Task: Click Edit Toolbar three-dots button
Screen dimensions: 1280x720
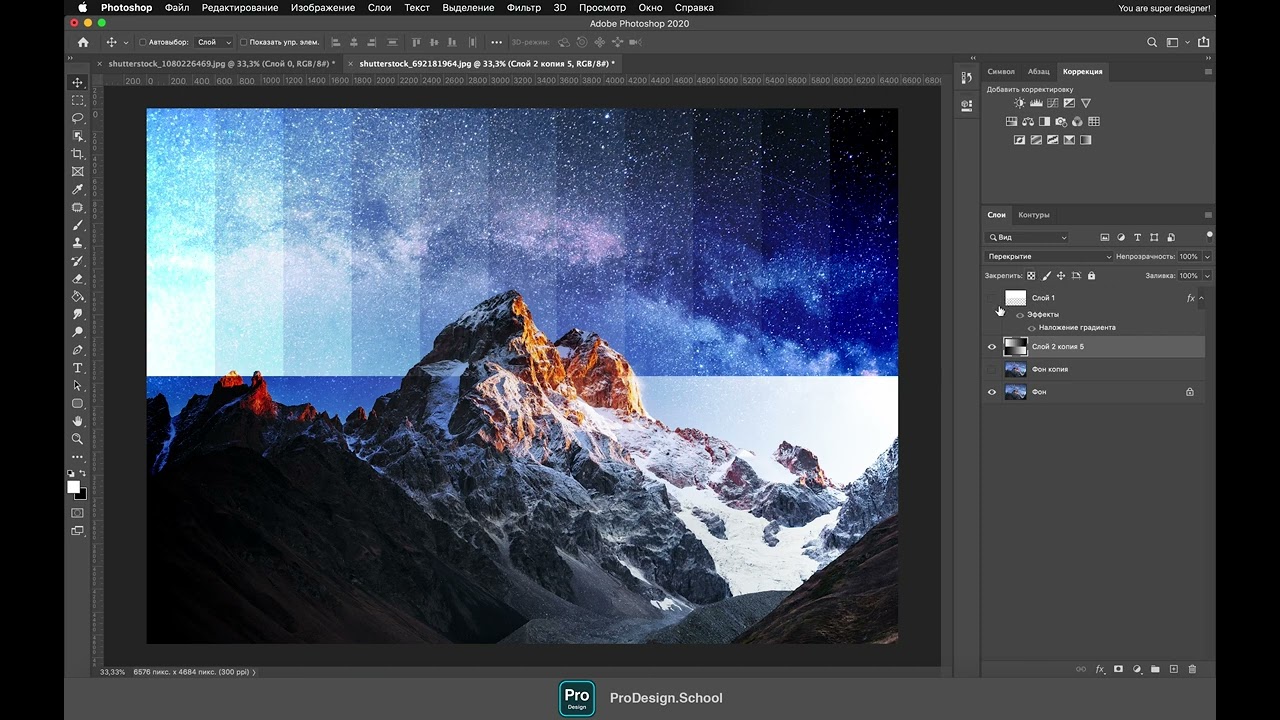Action: point(78,457)
